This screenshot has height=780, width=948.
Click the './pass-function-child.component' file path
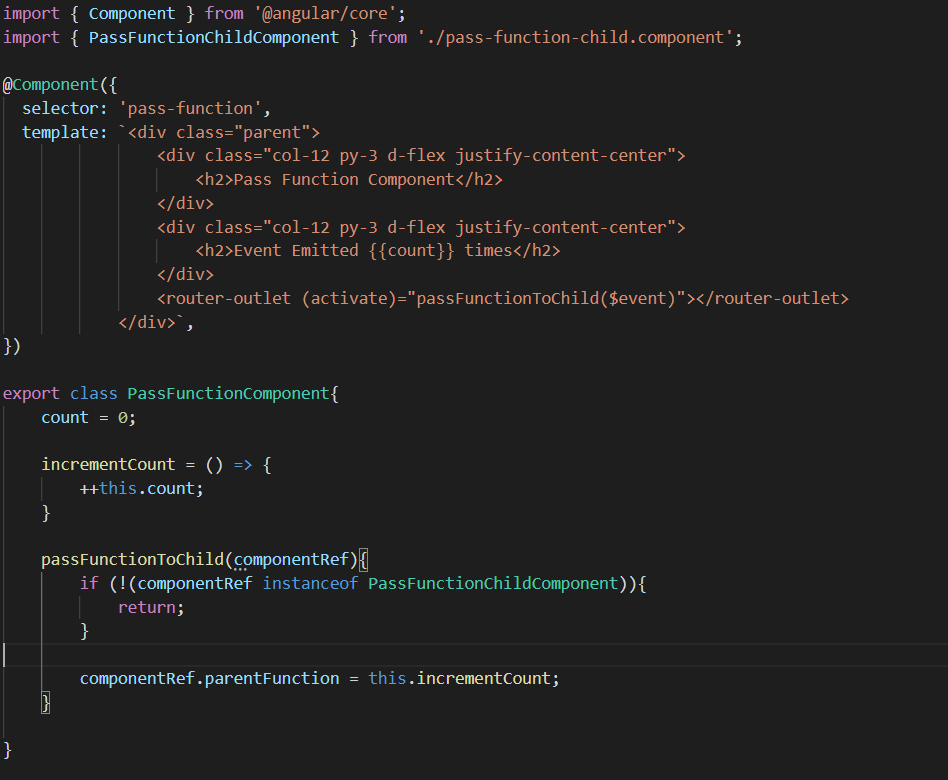pyautogui.click(x=570, y=36)
